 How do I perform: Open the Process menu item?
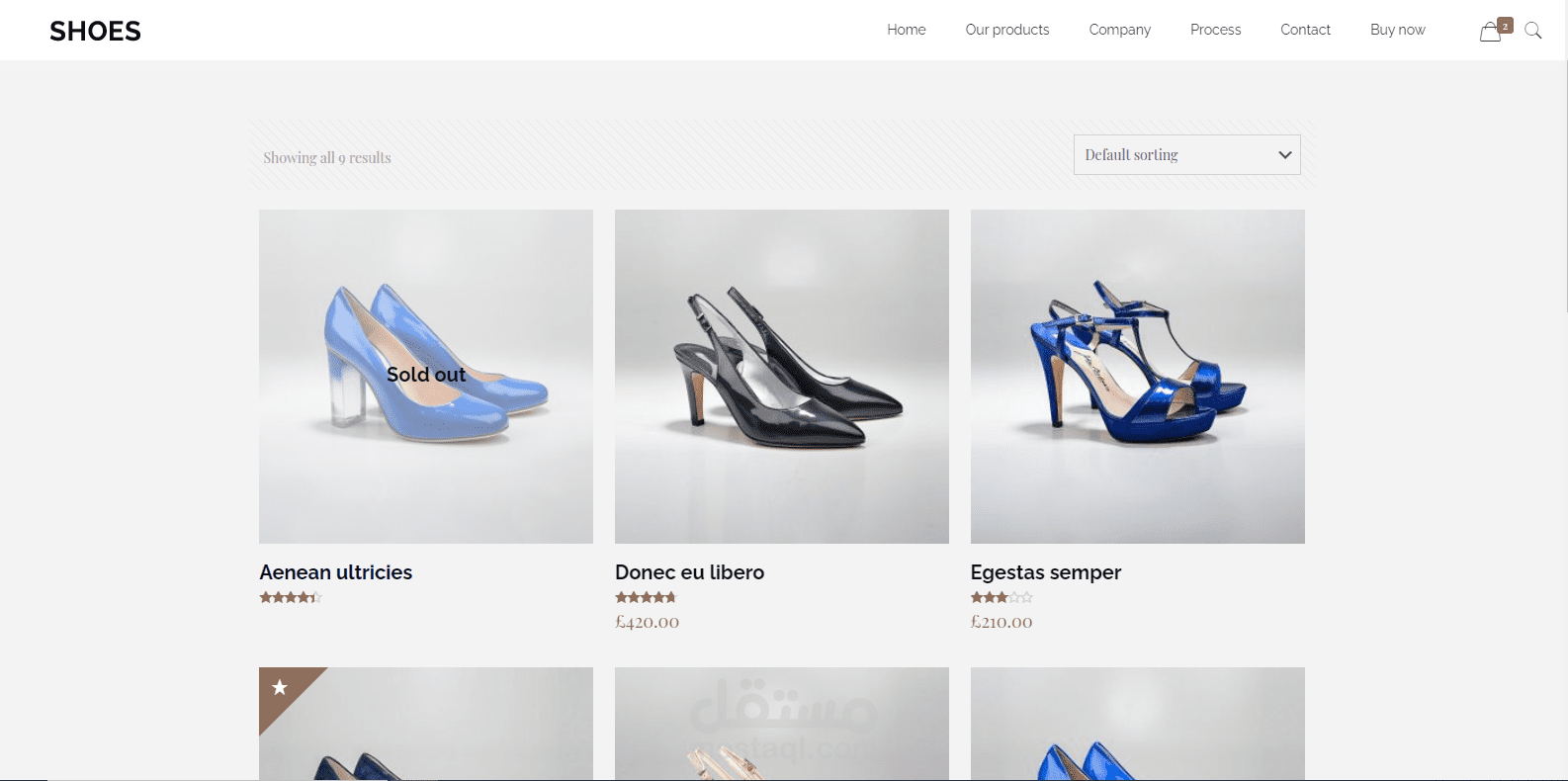point(1216,30)
